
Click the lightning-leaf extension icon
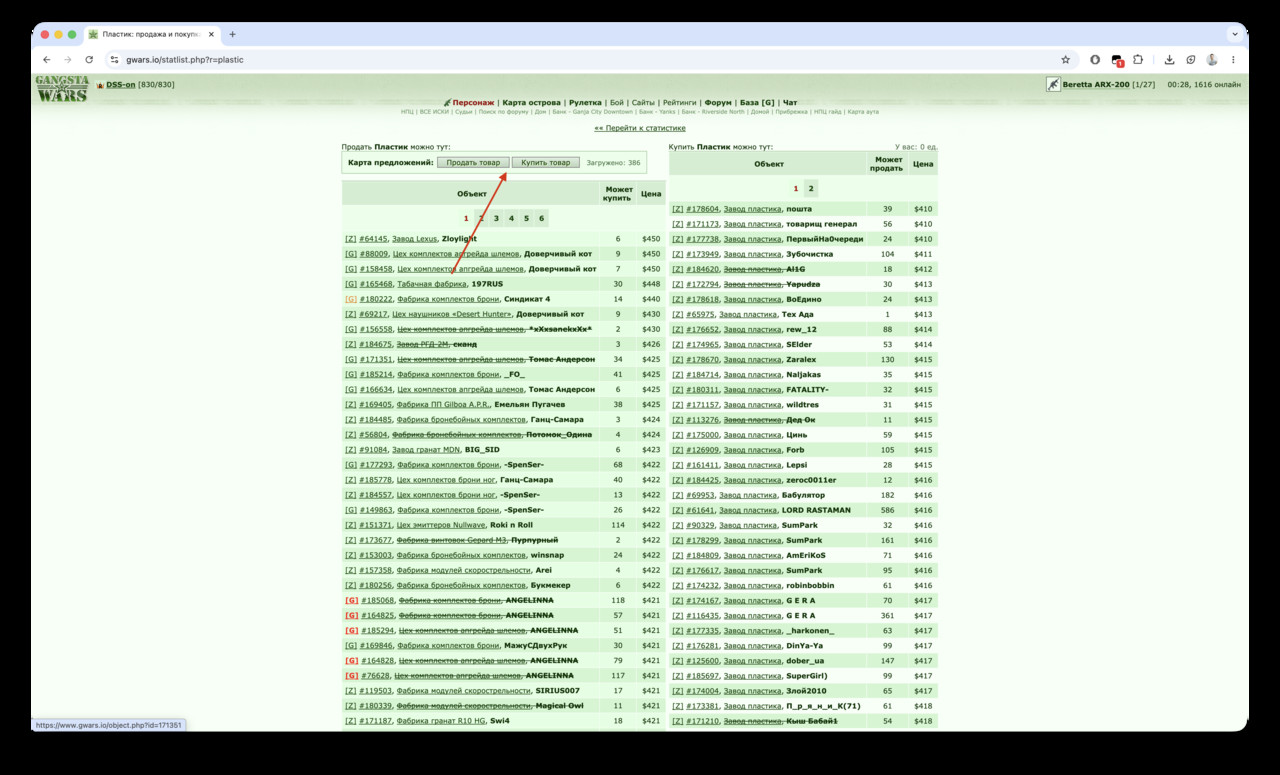click(1191, 60)
